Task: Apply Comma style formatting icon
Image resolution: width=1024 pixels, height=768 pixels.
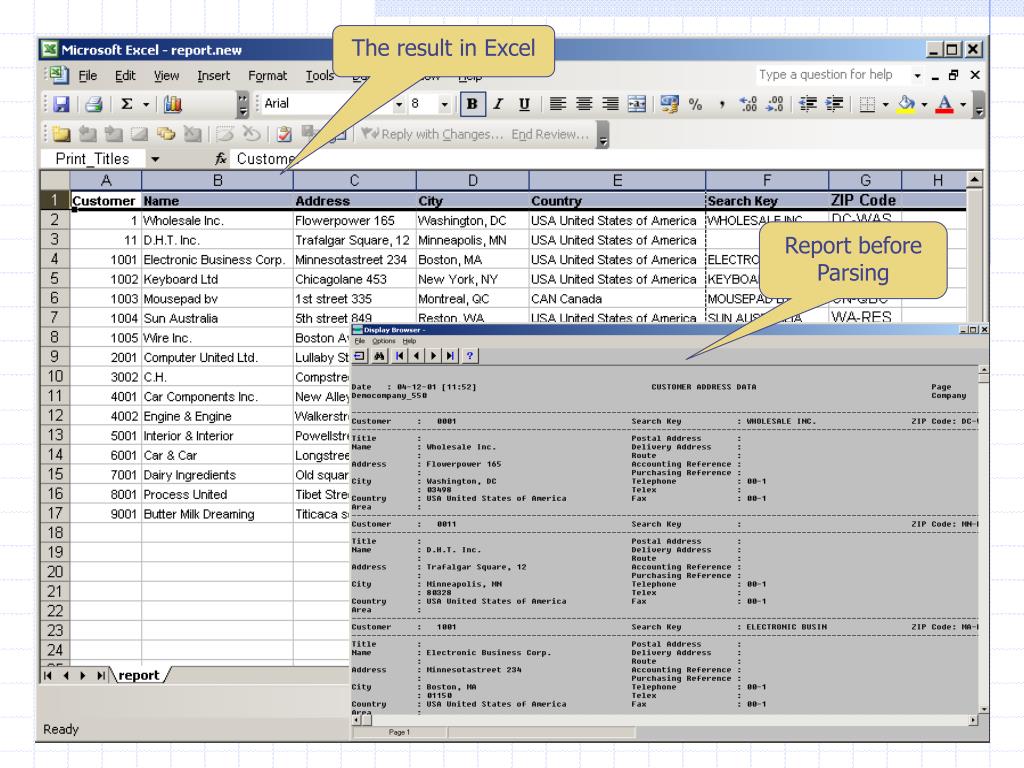Action: point(722,104)
